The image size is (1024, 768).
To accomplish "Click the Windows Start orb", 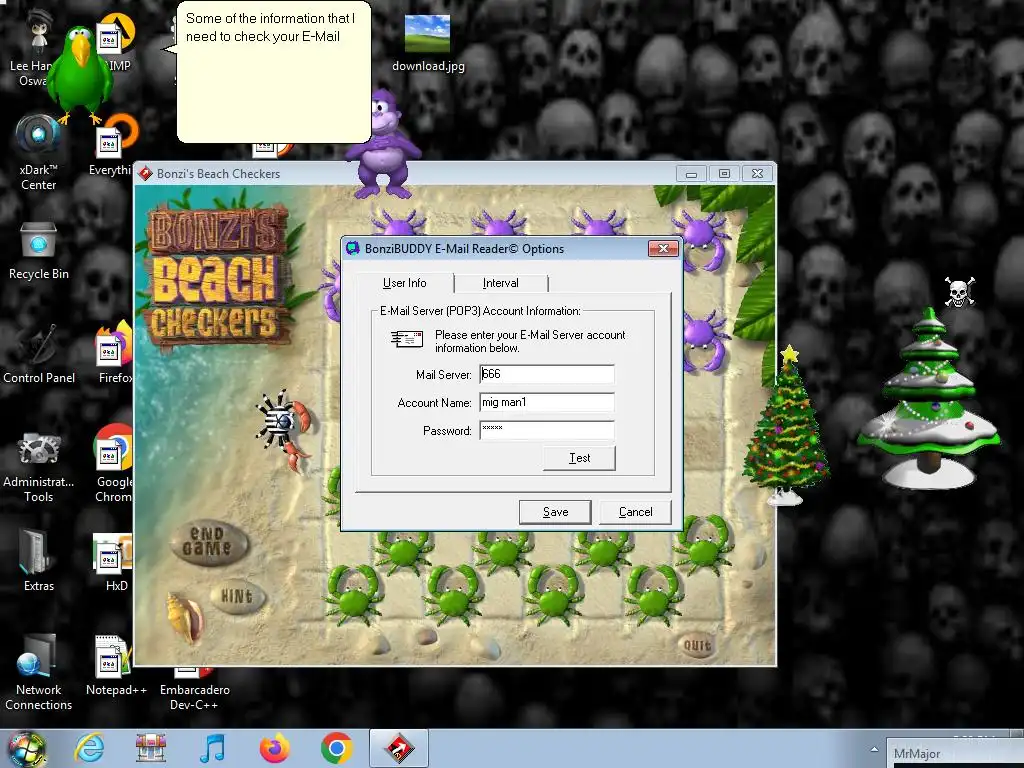I will (26, 749).
